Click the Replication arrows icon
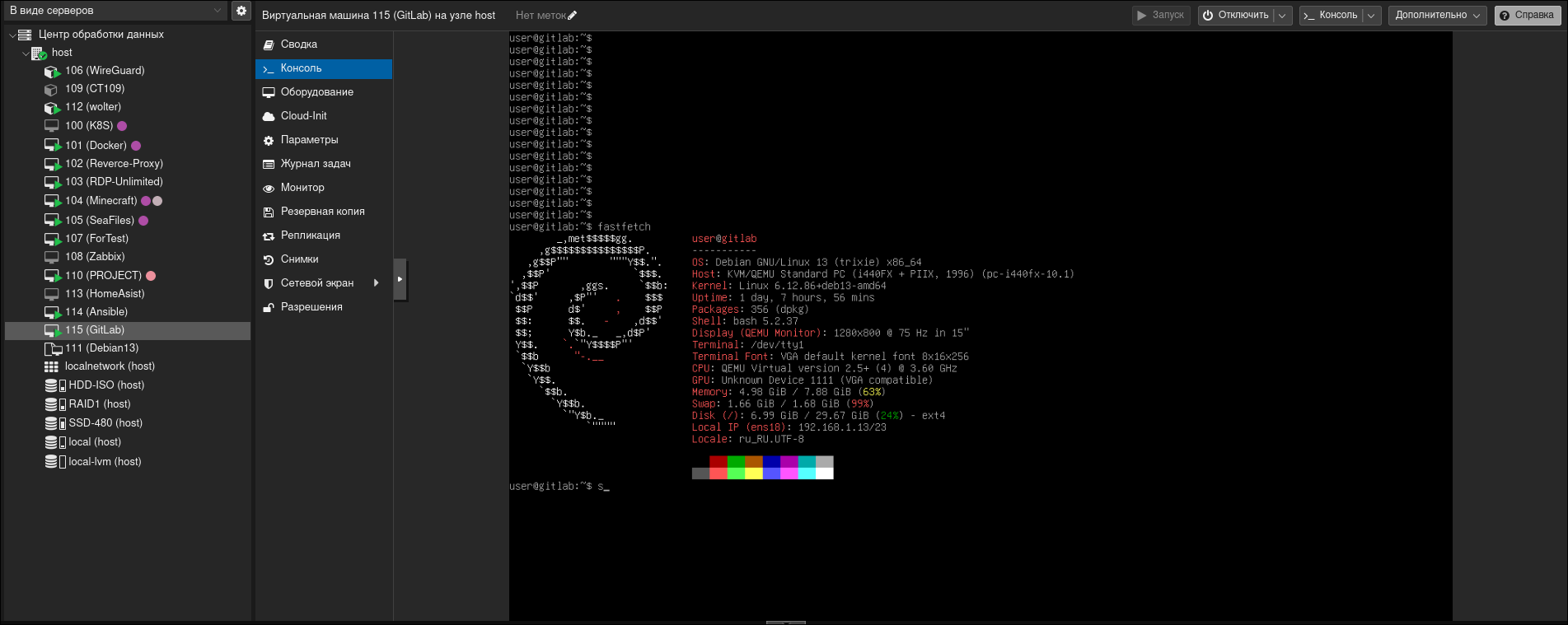Image resolution: width=1568 pixels, height=625 pixels. click(269, 236)
